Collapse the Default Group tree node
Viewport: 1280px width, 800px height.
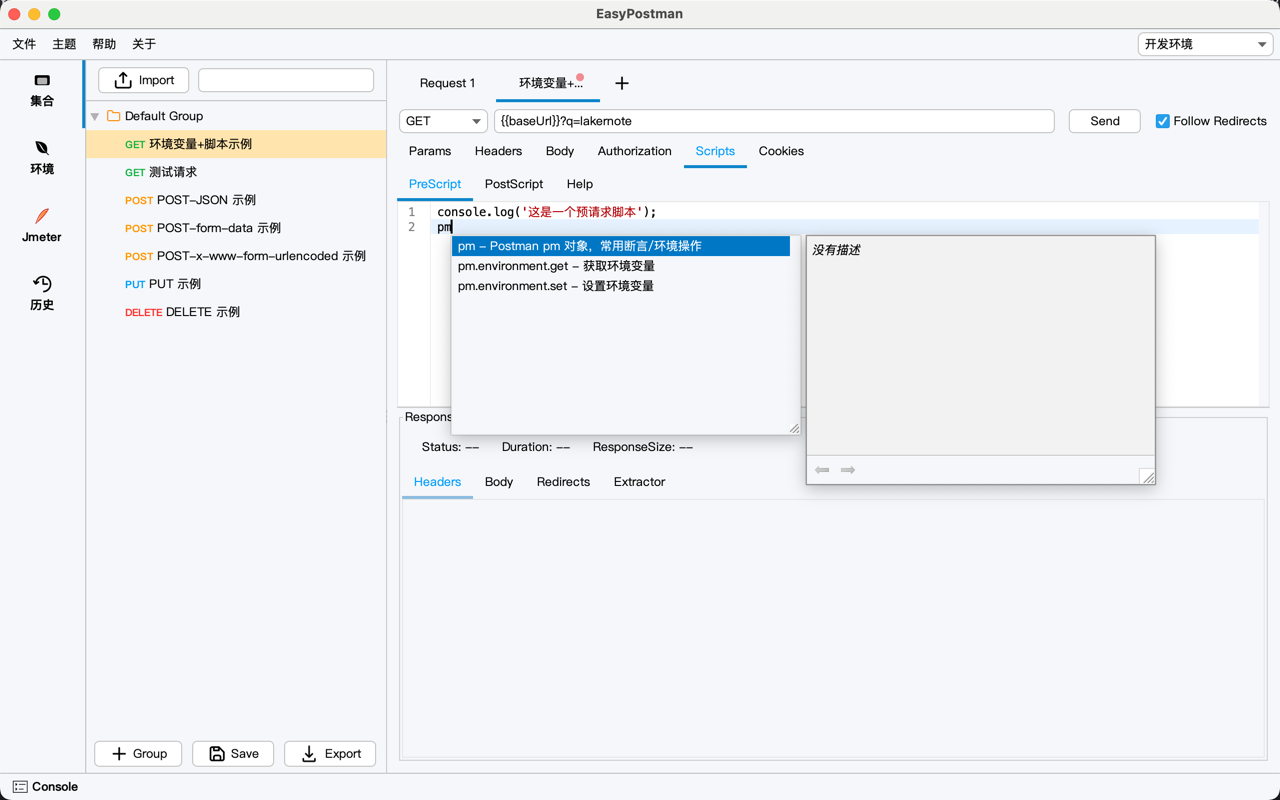[95, 117]
